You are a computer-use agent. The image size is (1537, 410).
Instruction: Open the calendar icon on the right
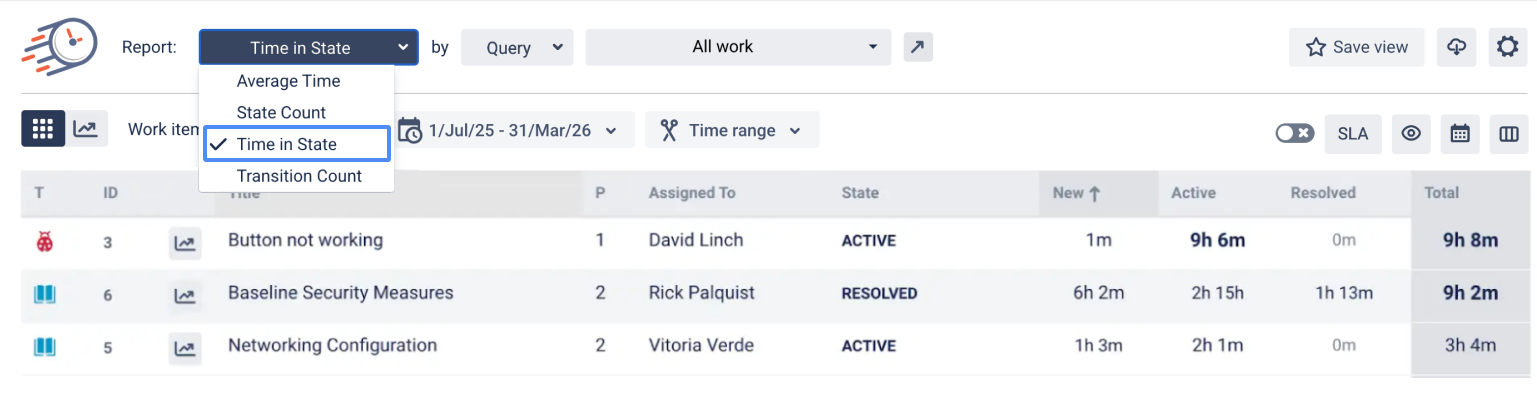(1460, 133)
